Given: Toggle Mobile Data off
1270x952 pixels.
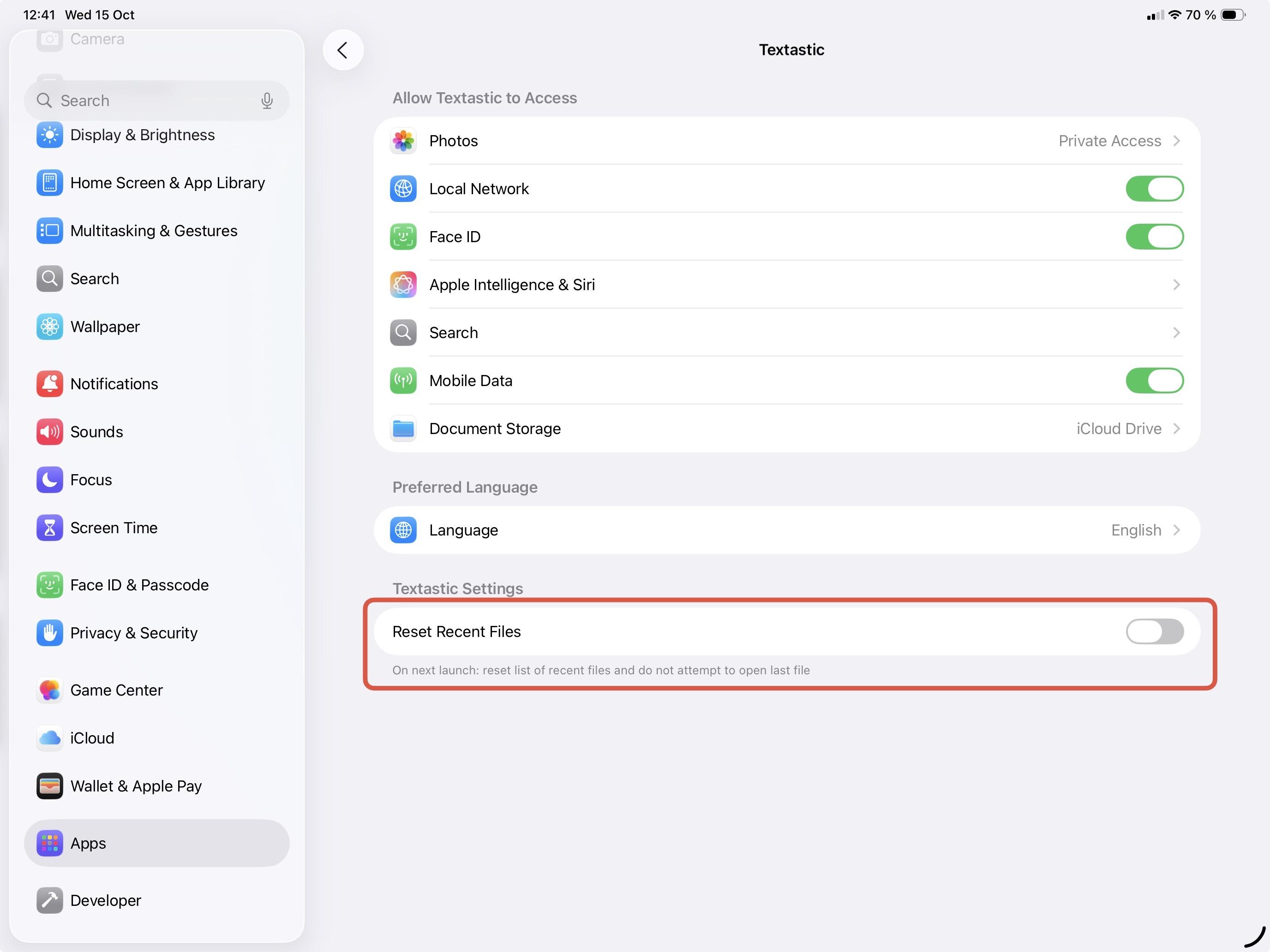Looking at the screenshot, I should [x=1154, y=381].
